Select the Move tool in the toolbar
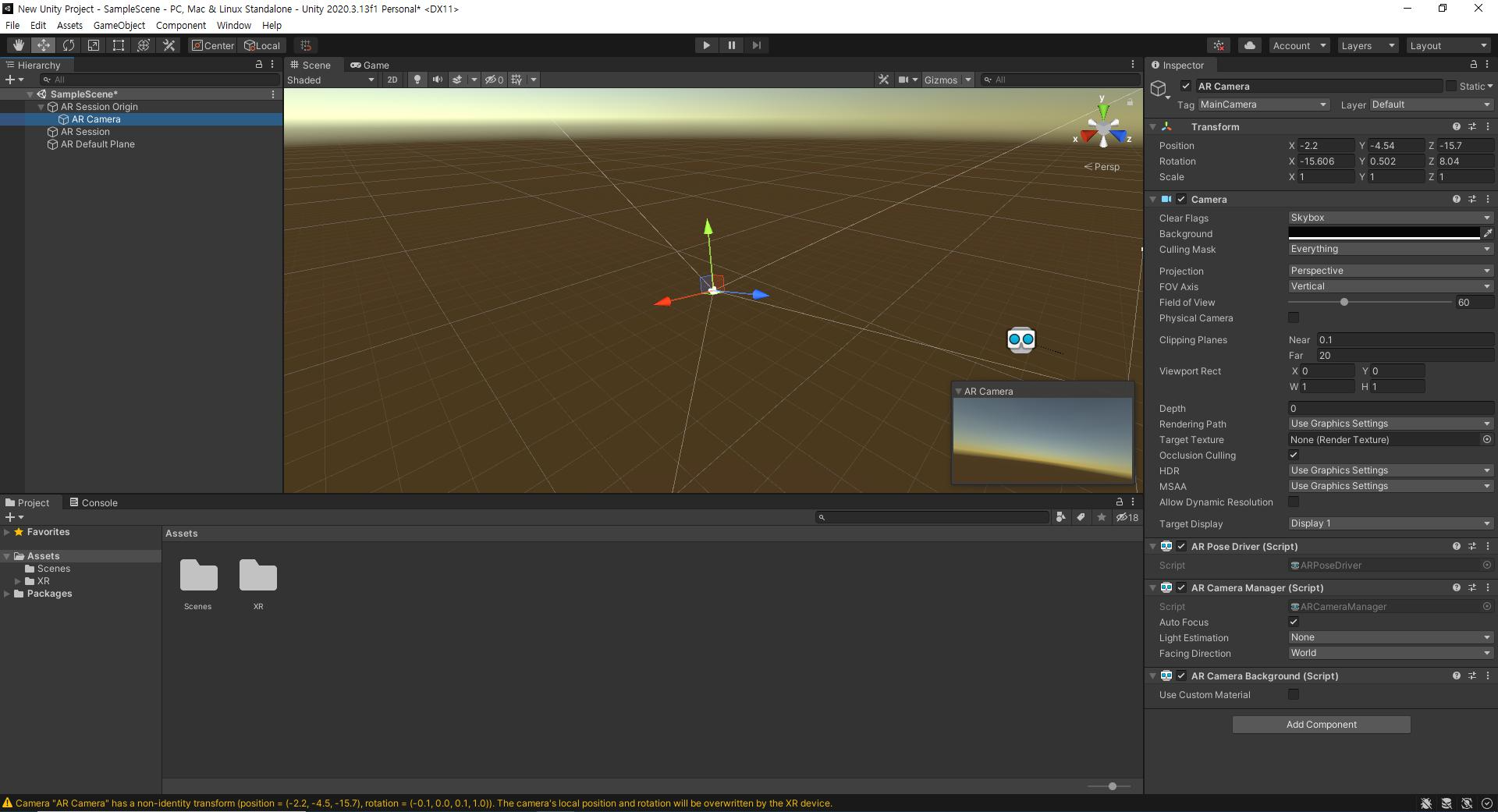The width and height of the screenshot is (1498, 812). pyautogui.click(x=43, y=45)
